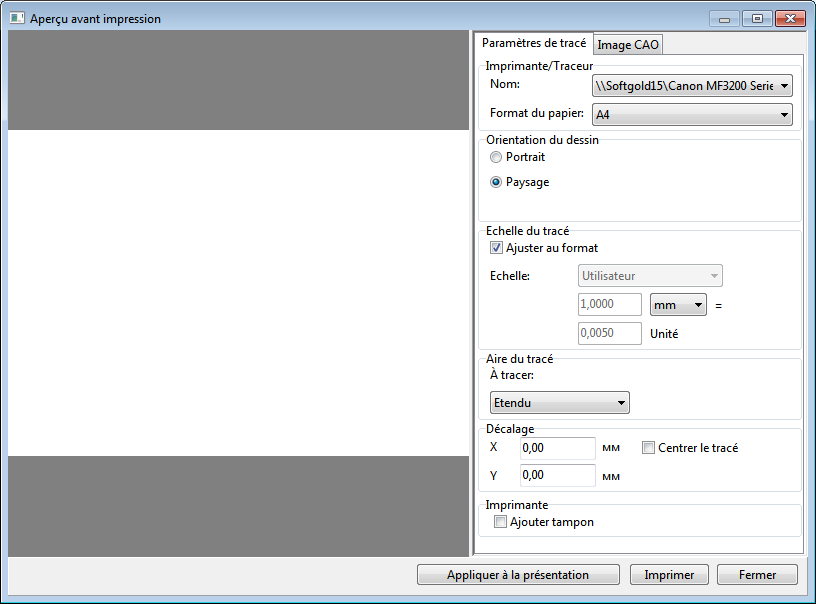Expand the Etendu plot area dropdown

[559, 403]
